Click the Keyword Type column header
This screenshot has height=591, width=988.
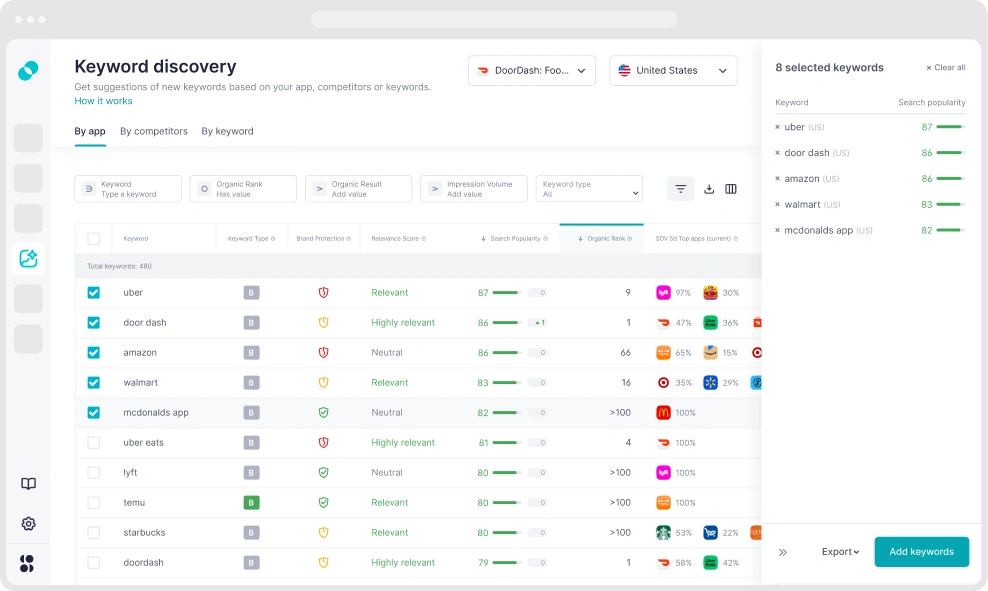[251, 239]
